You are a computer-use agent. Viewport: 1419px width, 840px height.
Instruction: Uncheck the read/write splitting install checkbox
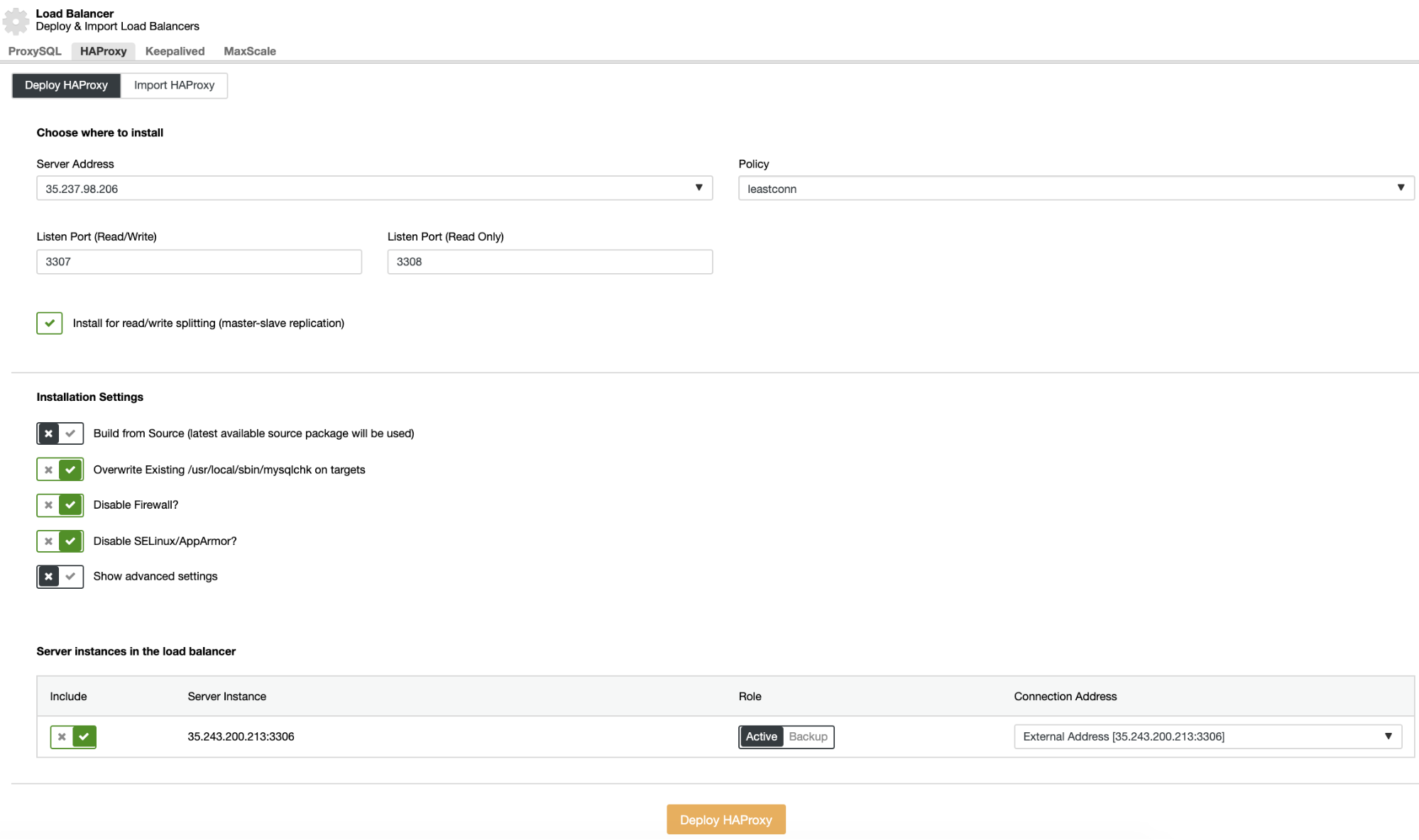(49, 323)
